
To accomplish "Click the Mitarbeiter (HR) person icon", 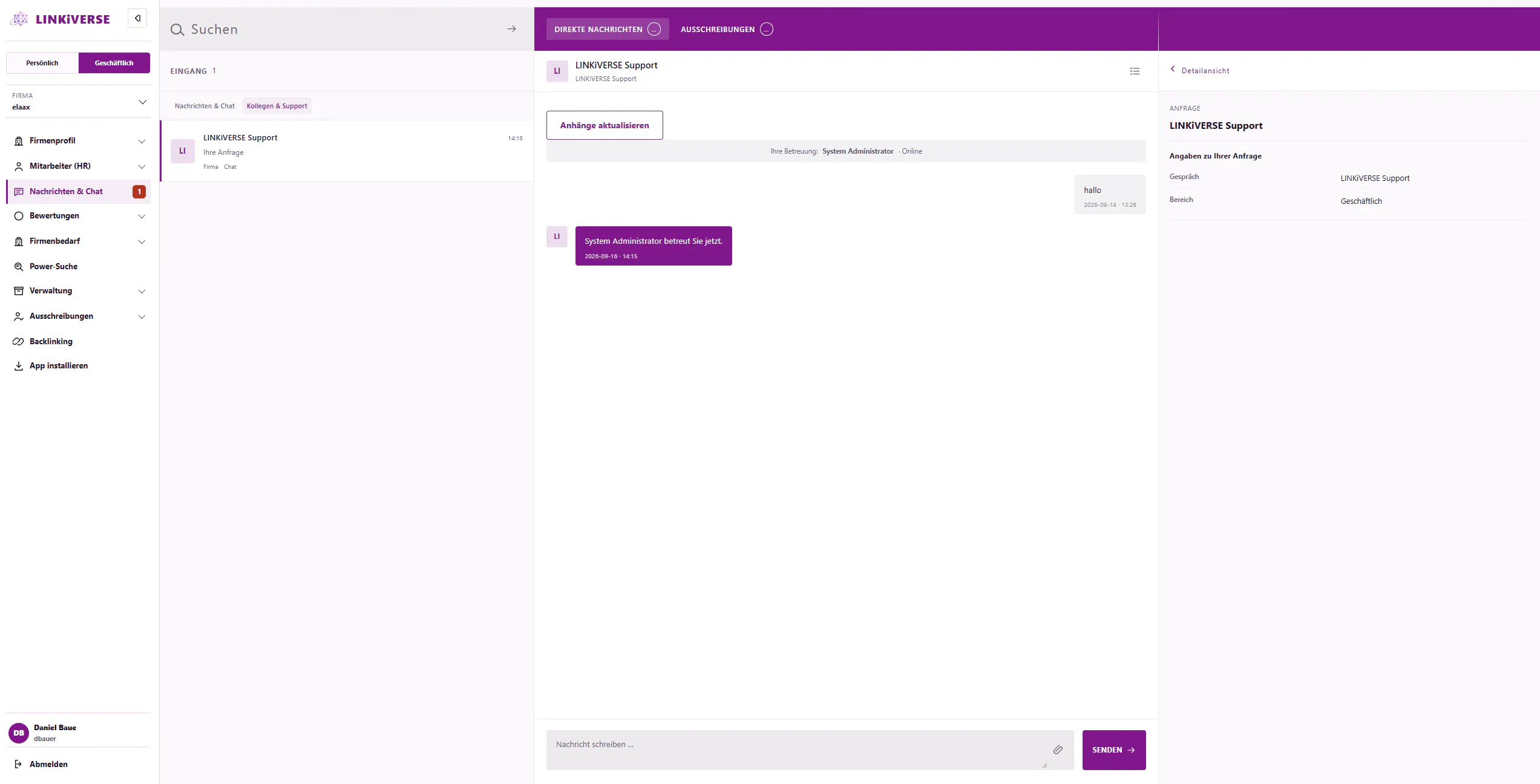I will pyautogui.click(x=19, y=166).
